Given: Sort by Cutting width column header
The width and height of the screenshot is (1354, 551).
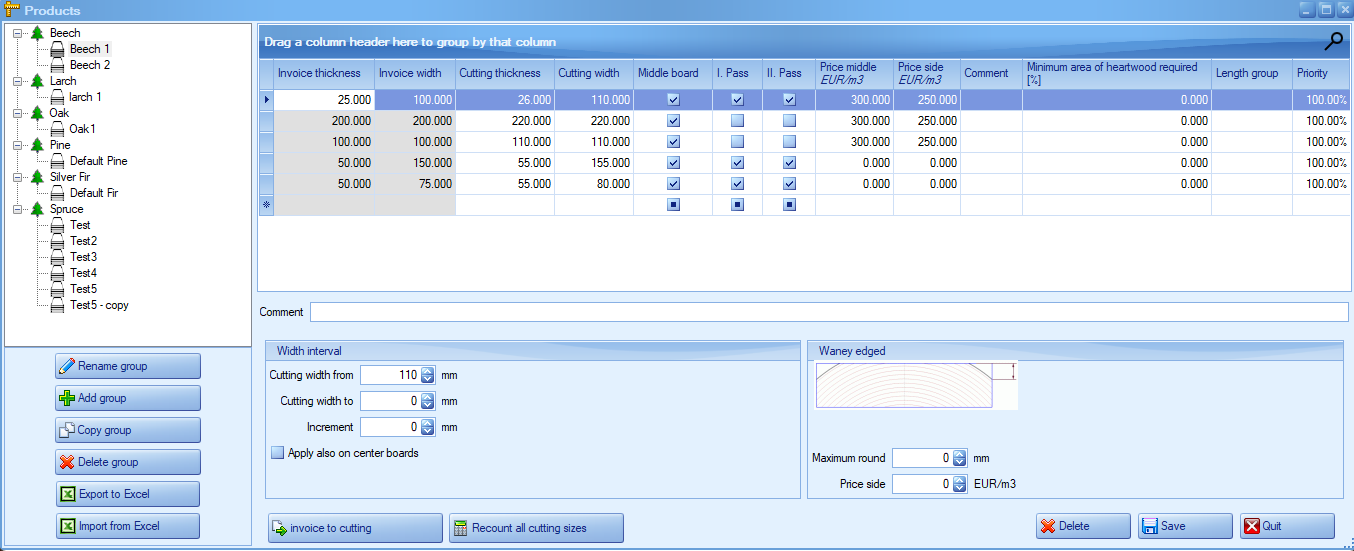Looking at the screenshot, I should pos(594,73).
